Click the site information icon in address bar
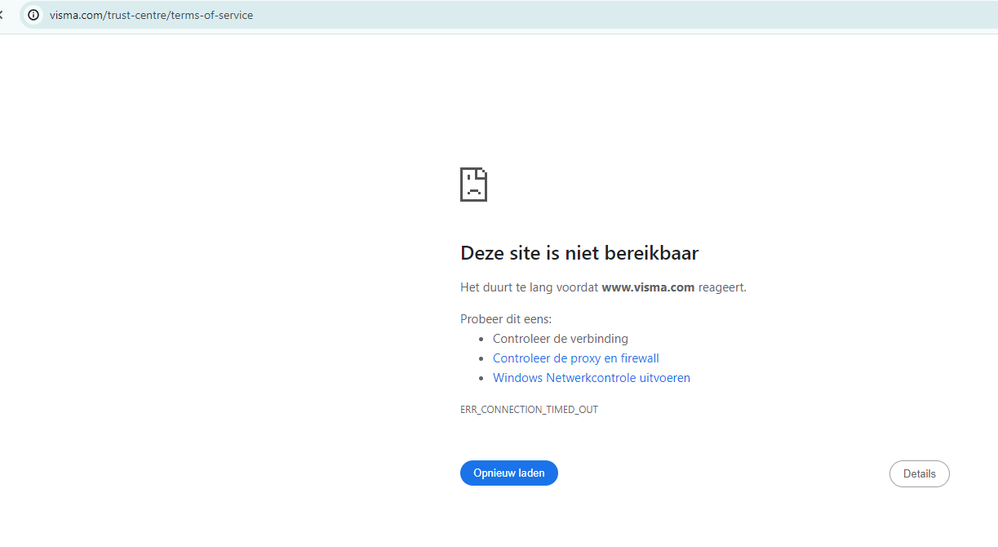 point(34,15)
